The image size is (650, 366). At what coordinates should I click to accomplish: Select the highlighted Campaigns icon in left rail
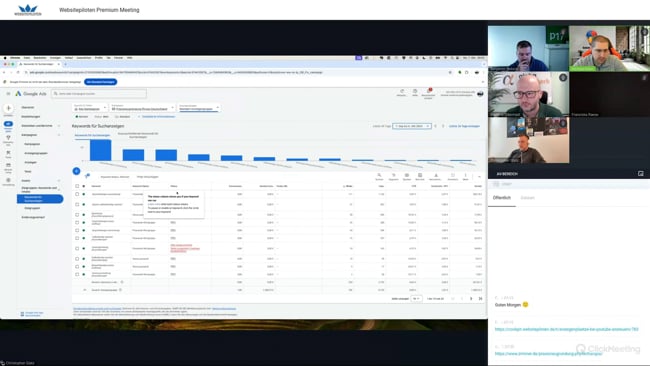pyautogui.click(x=8, y=124)
